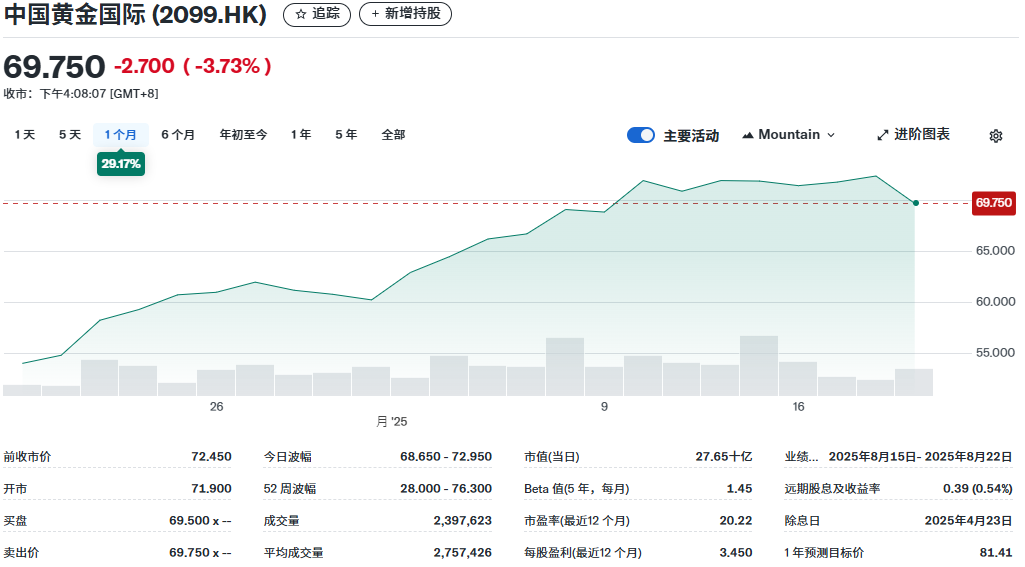Screen dimensions: 1025x567
Task: Select the 年初至今 range tab
Action: [243, 135]
